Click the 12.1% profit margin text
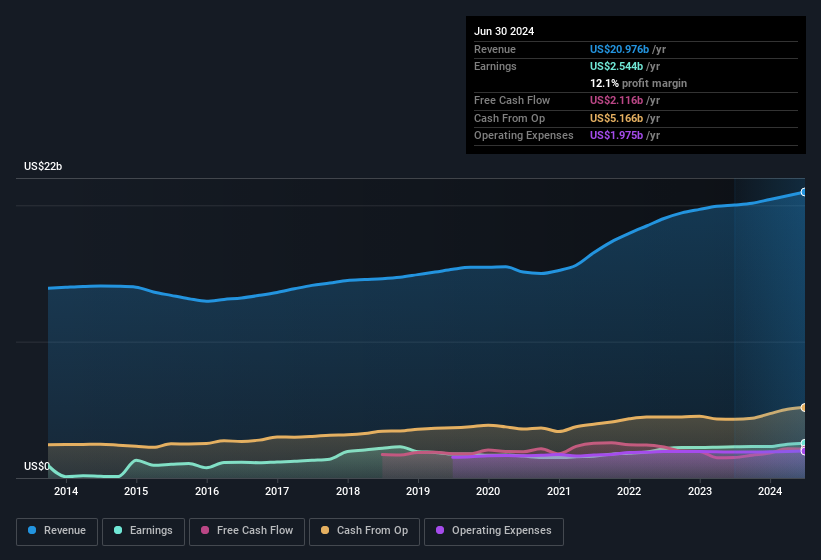This screenshot has width=821, height=560. pos(638,83)
